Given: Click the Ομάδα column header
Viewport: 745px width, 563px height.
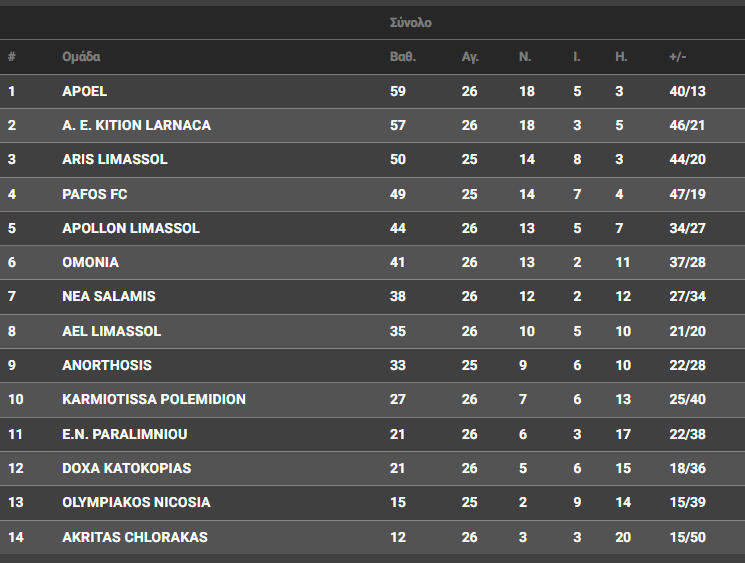Looking at the screenshot, I should [81, 57].
